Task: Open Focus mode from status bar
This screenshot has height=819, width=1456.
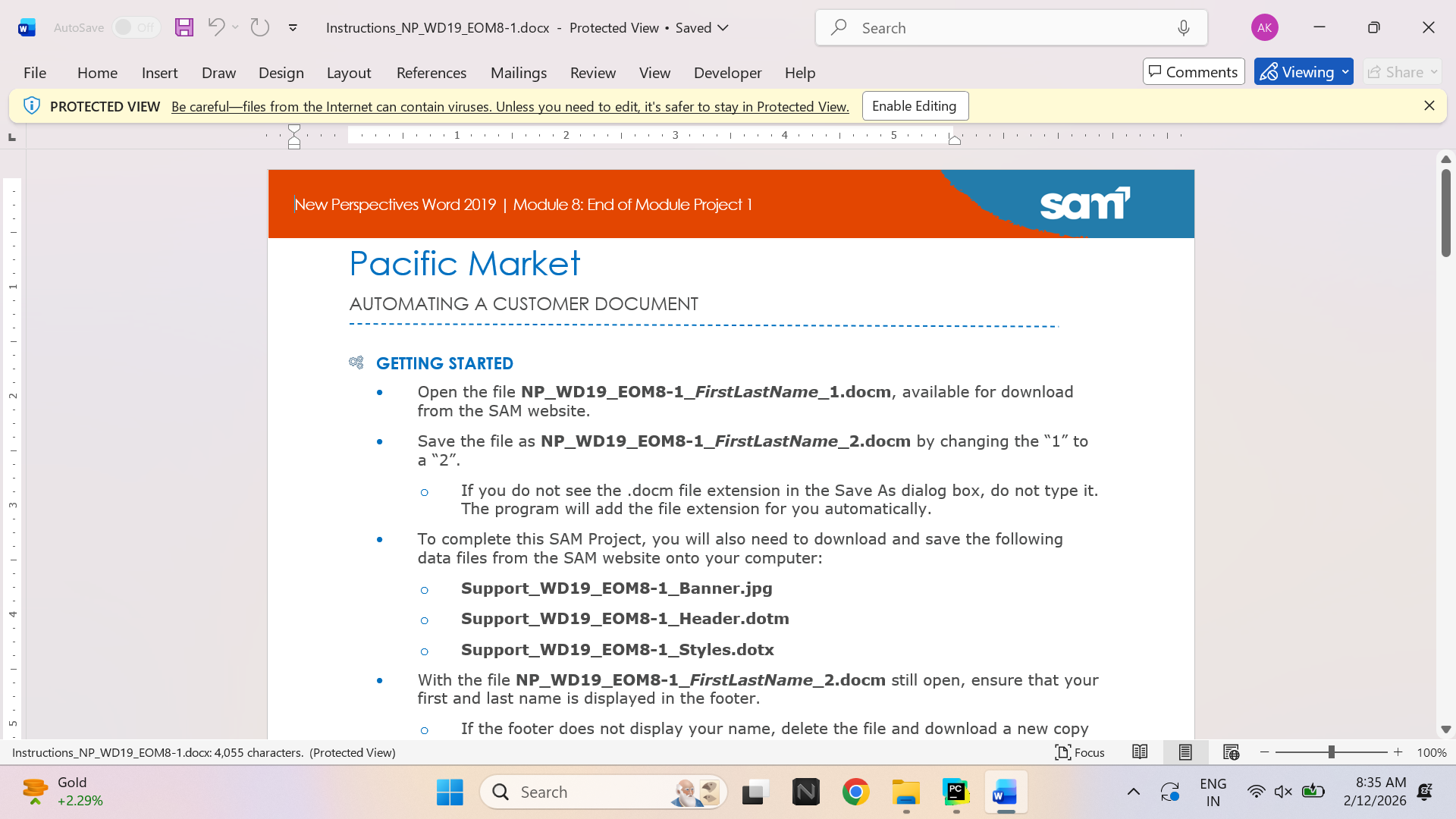Action: pyautogui.click(x=1080, y=752)
